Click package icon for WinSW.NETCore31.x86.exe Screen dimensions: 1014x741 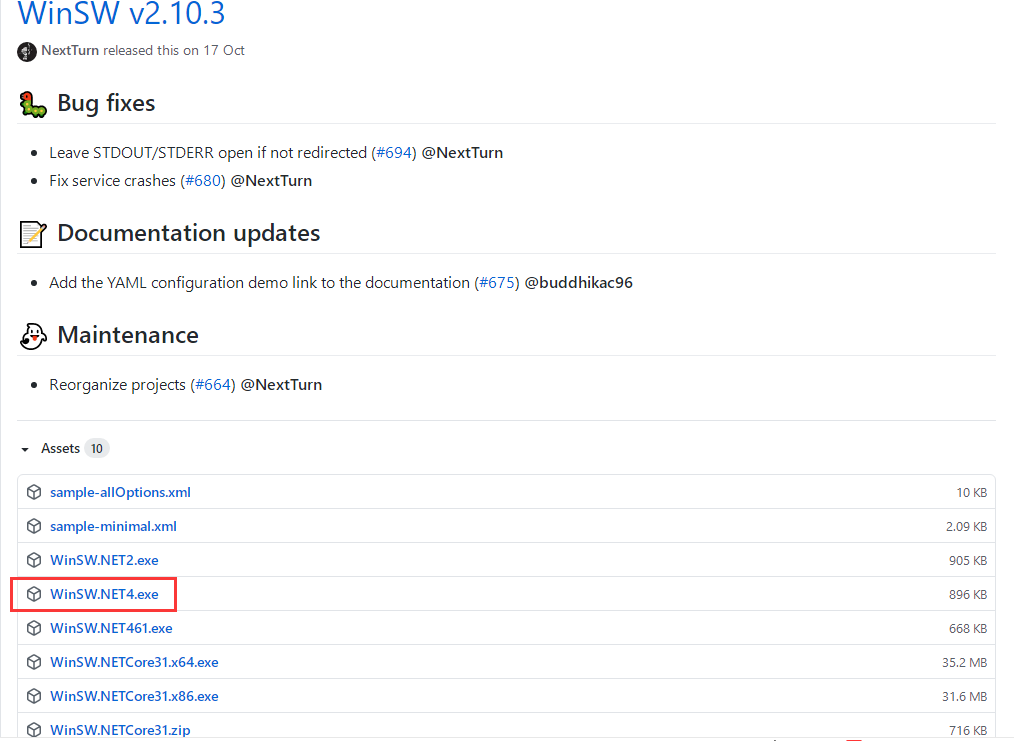(34, 696)
